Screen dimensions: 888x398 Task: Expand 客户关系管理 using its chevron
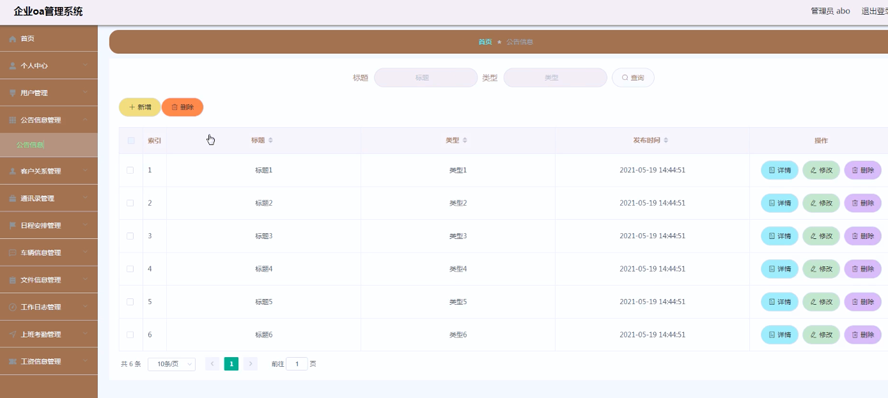click(x=86, y=171)
